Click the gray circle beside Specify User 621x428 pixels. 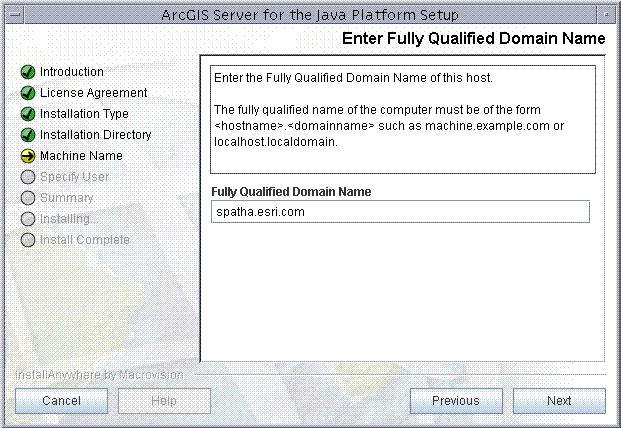(28, 177)
